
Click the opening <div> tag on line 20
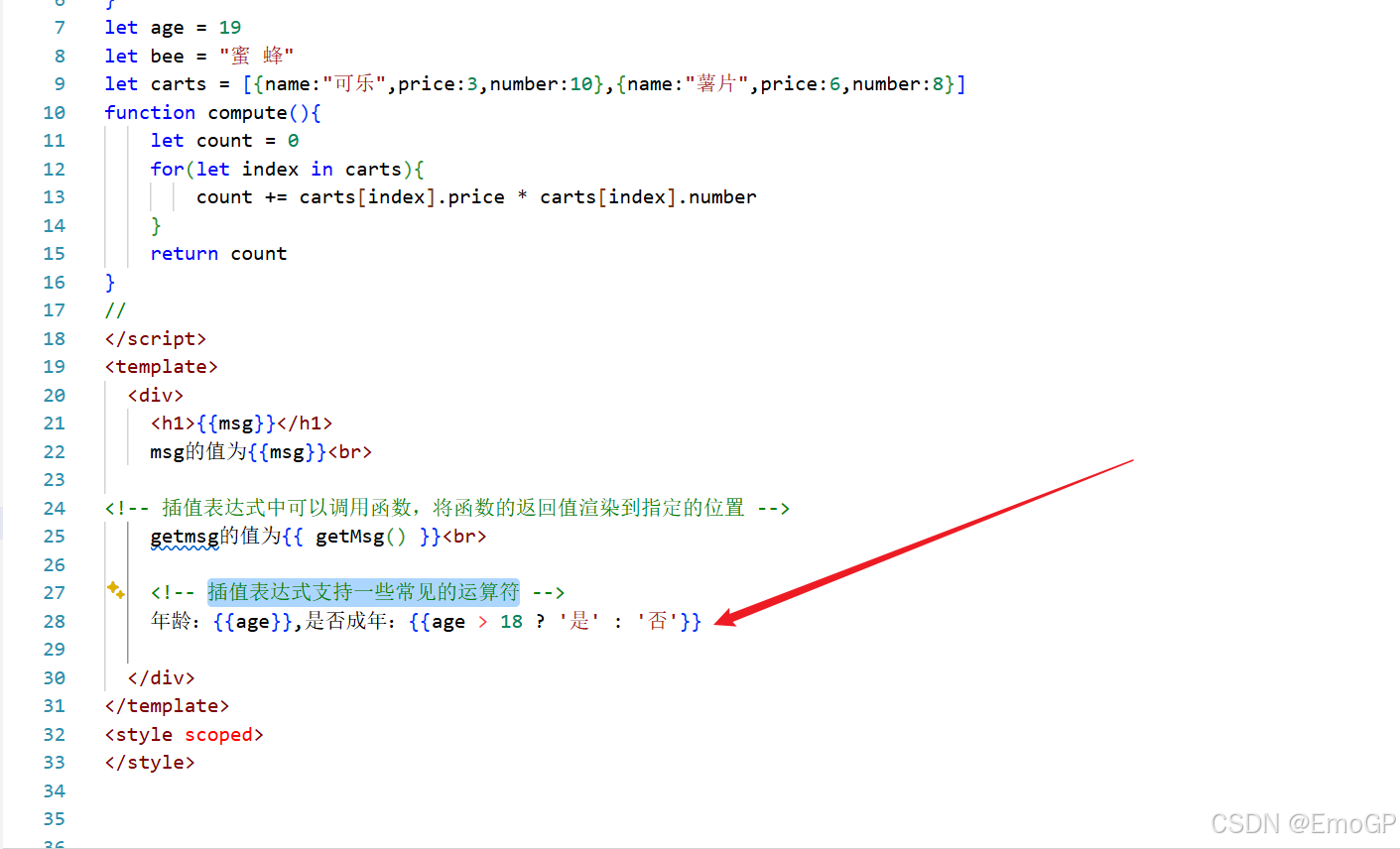pos(156,396)
